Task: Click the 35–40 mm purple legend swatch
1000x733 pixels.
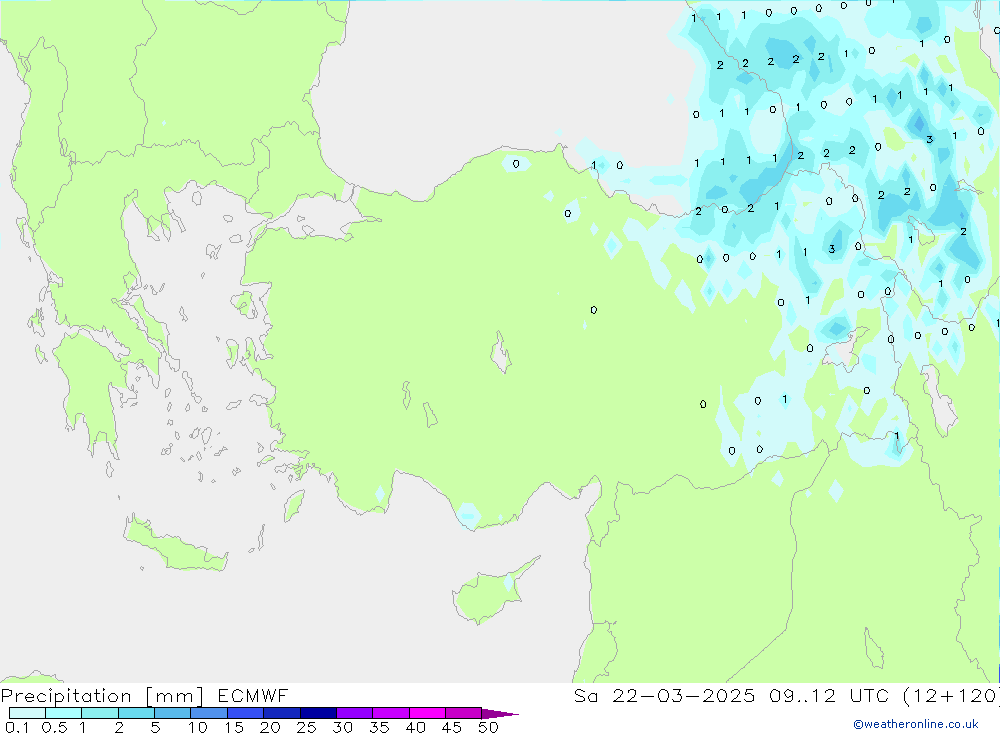Action: click(391, 713)
